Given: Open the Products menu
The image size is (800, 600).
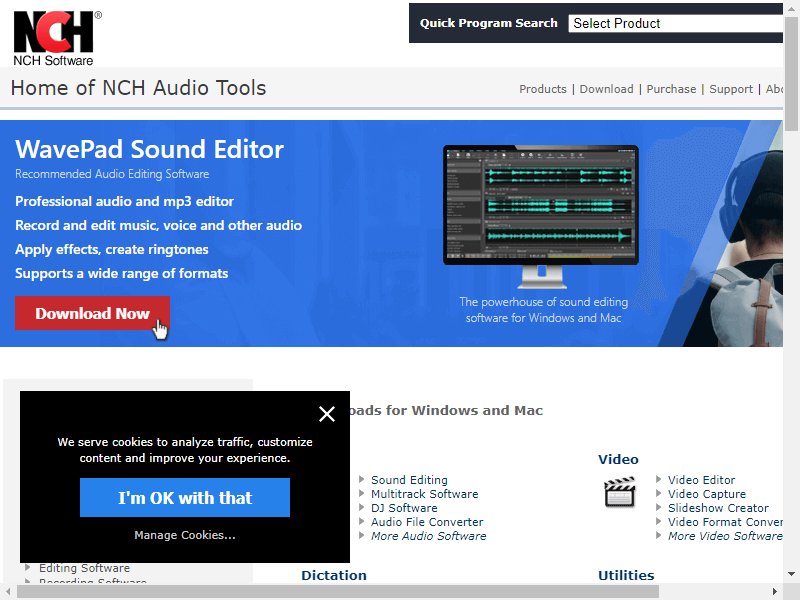Looking at the screenshot, I should [542, 89].
